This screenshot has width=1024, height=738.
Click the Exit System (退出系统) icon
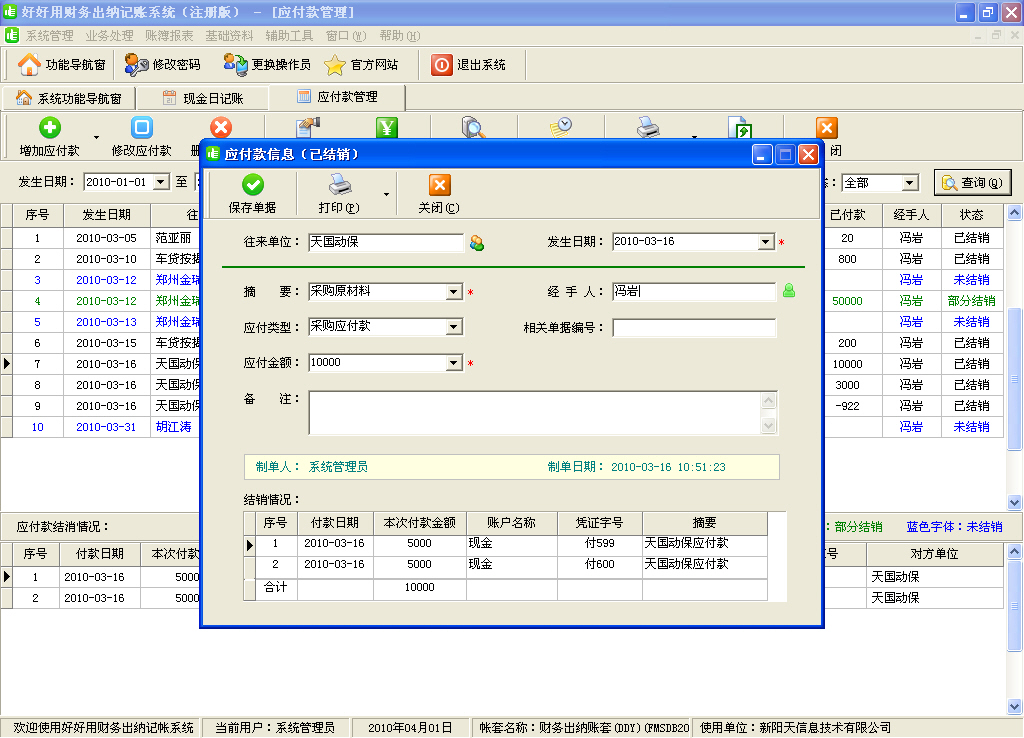(442, 65)
